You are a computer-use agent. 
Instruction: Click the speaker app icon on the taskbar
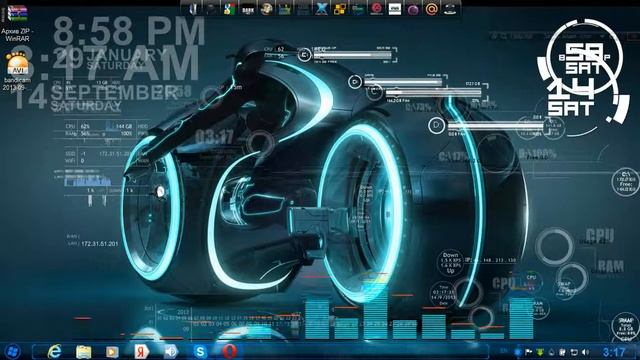pyautogui.click(x=171, y=351)
